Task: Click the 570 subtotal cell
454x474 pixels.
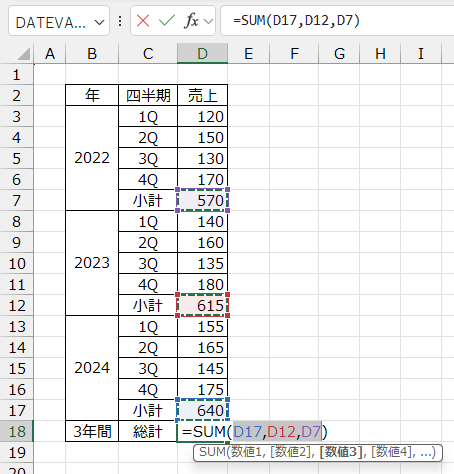Action: (203, 200)
